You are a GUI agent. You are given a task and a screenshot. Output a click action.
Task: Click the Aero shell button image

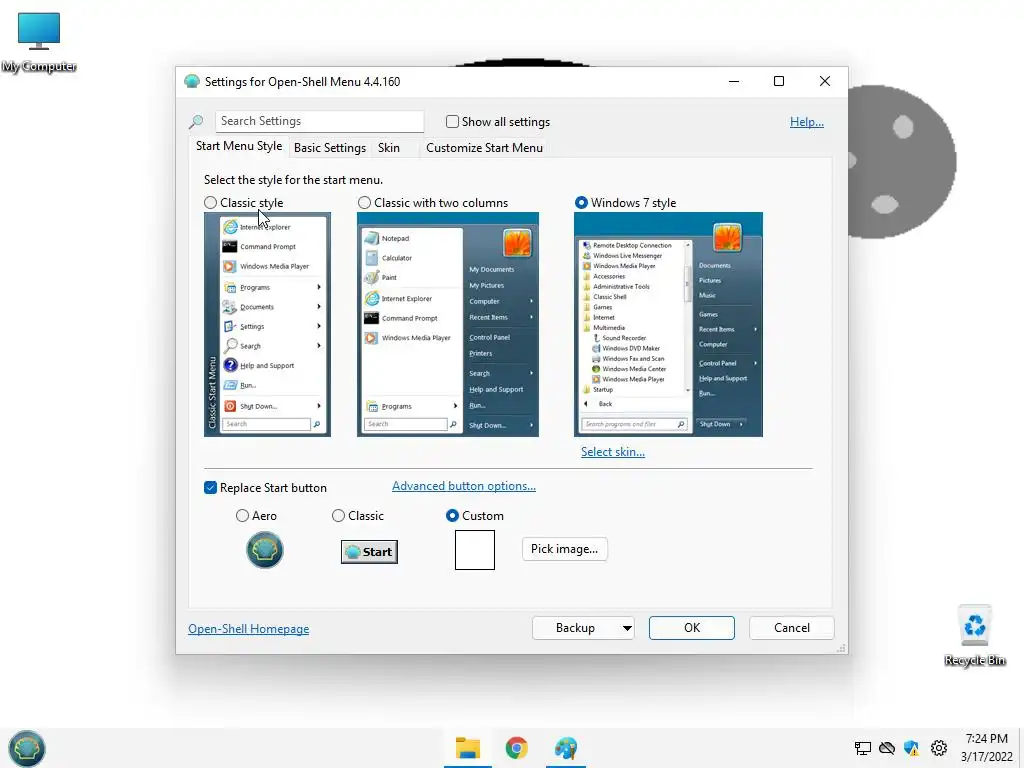pyautogui.click(x=264, y=550)
